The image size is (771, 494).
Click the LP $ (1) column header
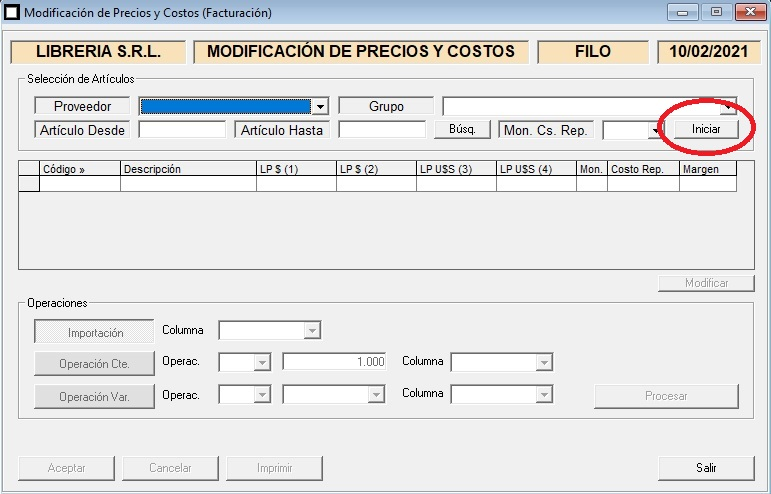[295, 169]
